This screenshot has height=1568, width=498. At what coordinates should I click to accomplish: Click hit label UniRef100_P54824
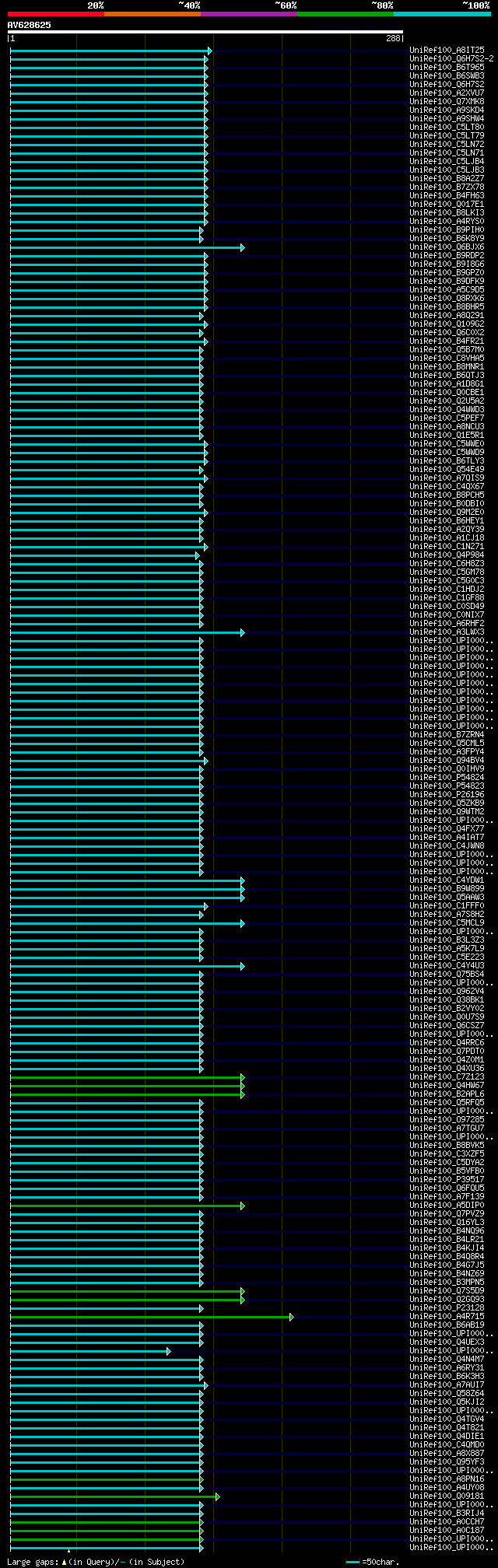447,778
